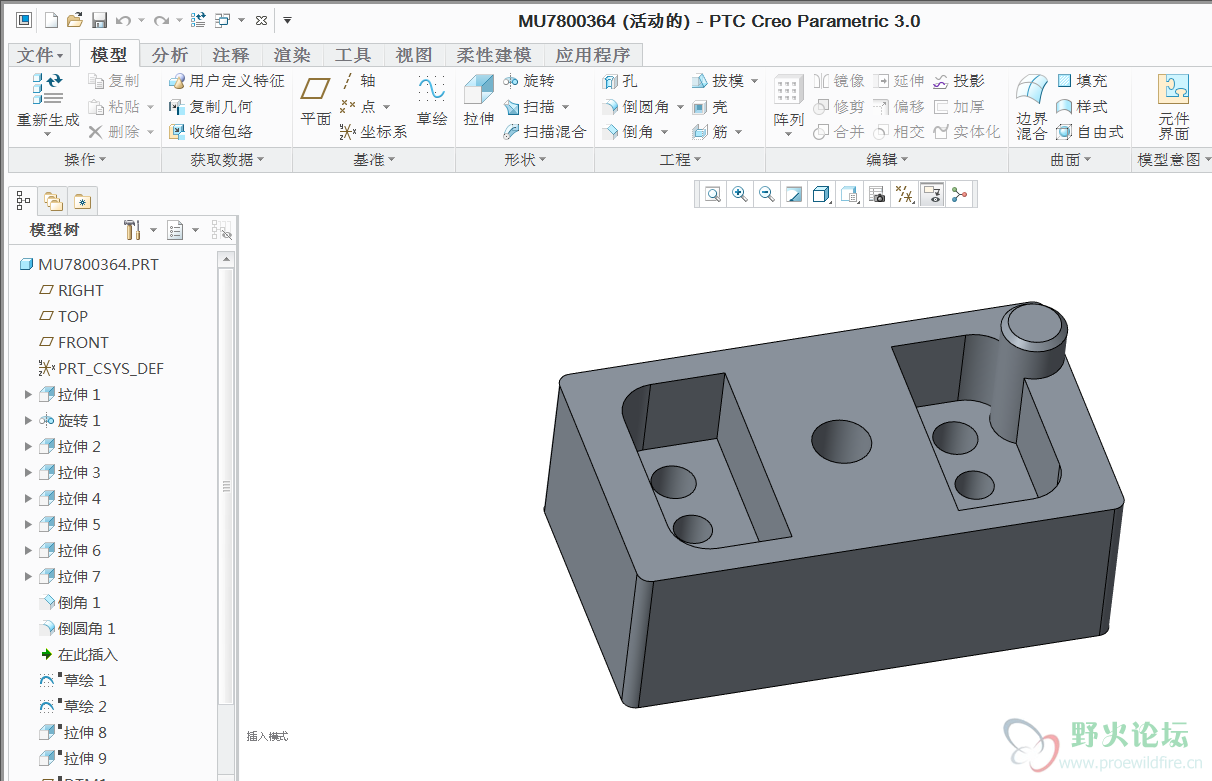Screen dimensions: 1212x781
Task: Select the 投影 project tool
Action: (x=958, y=81)
